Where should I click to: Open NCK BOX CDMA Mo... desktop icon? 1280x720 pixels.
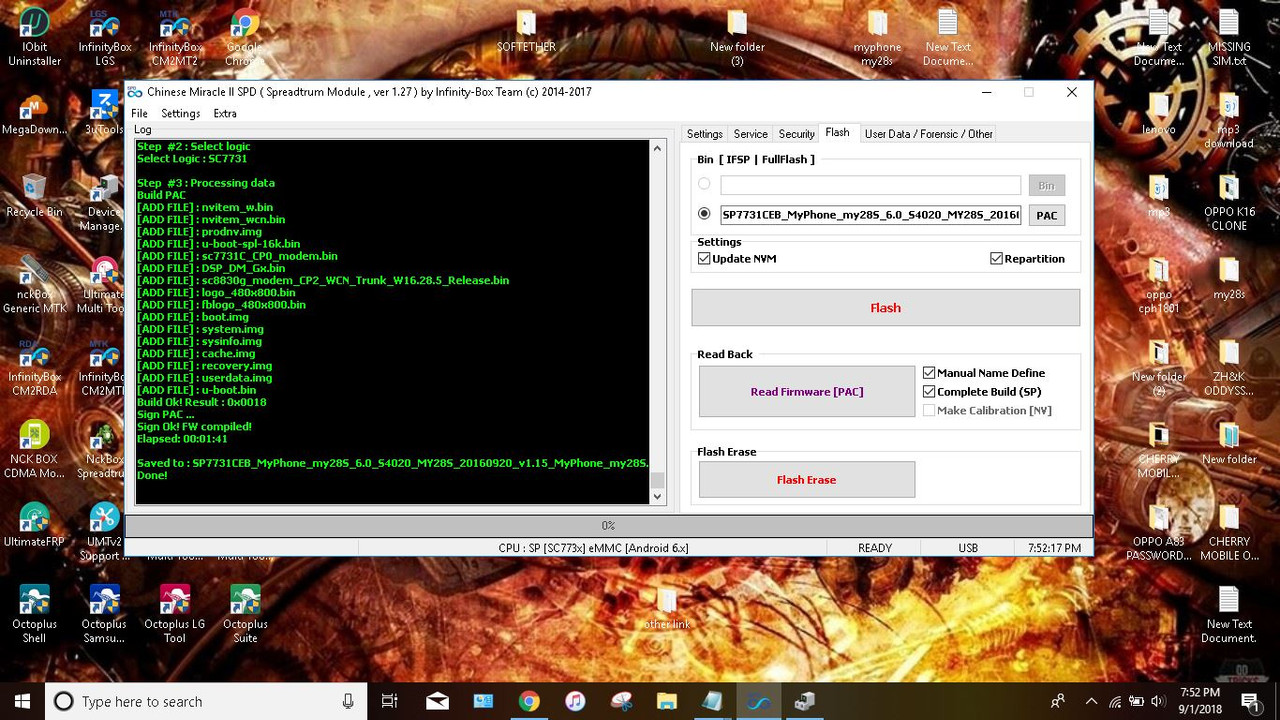click(x=34, y=450)
